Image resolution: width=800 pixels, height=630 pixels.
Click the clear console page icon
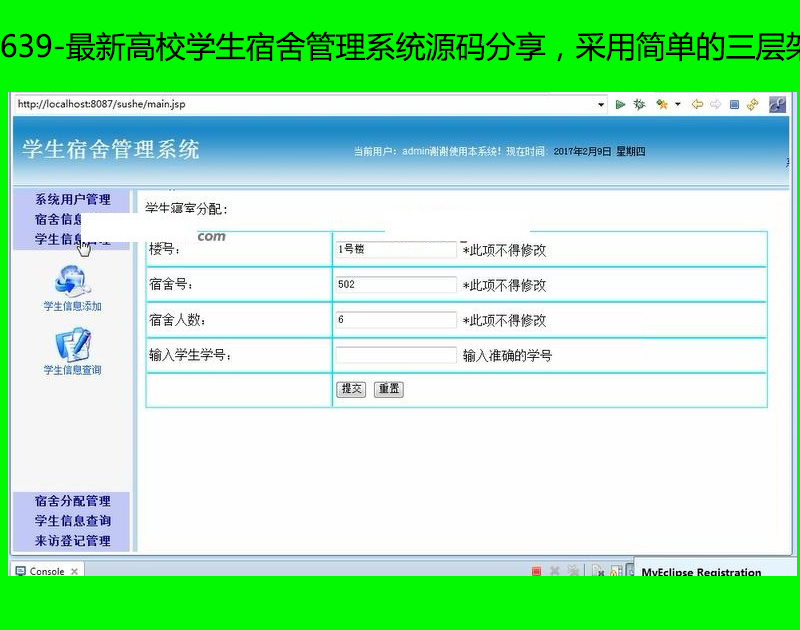point(598,571)
